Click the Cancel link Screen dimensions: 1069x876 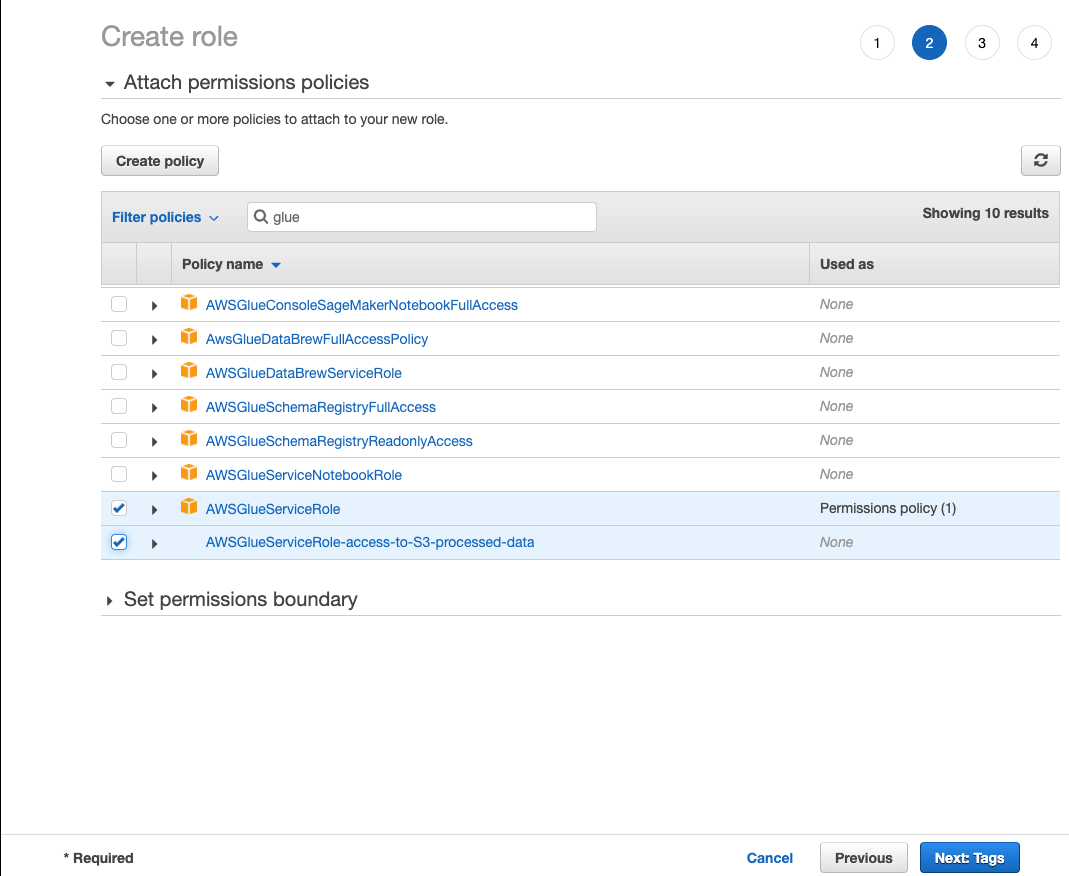point(770,858)
